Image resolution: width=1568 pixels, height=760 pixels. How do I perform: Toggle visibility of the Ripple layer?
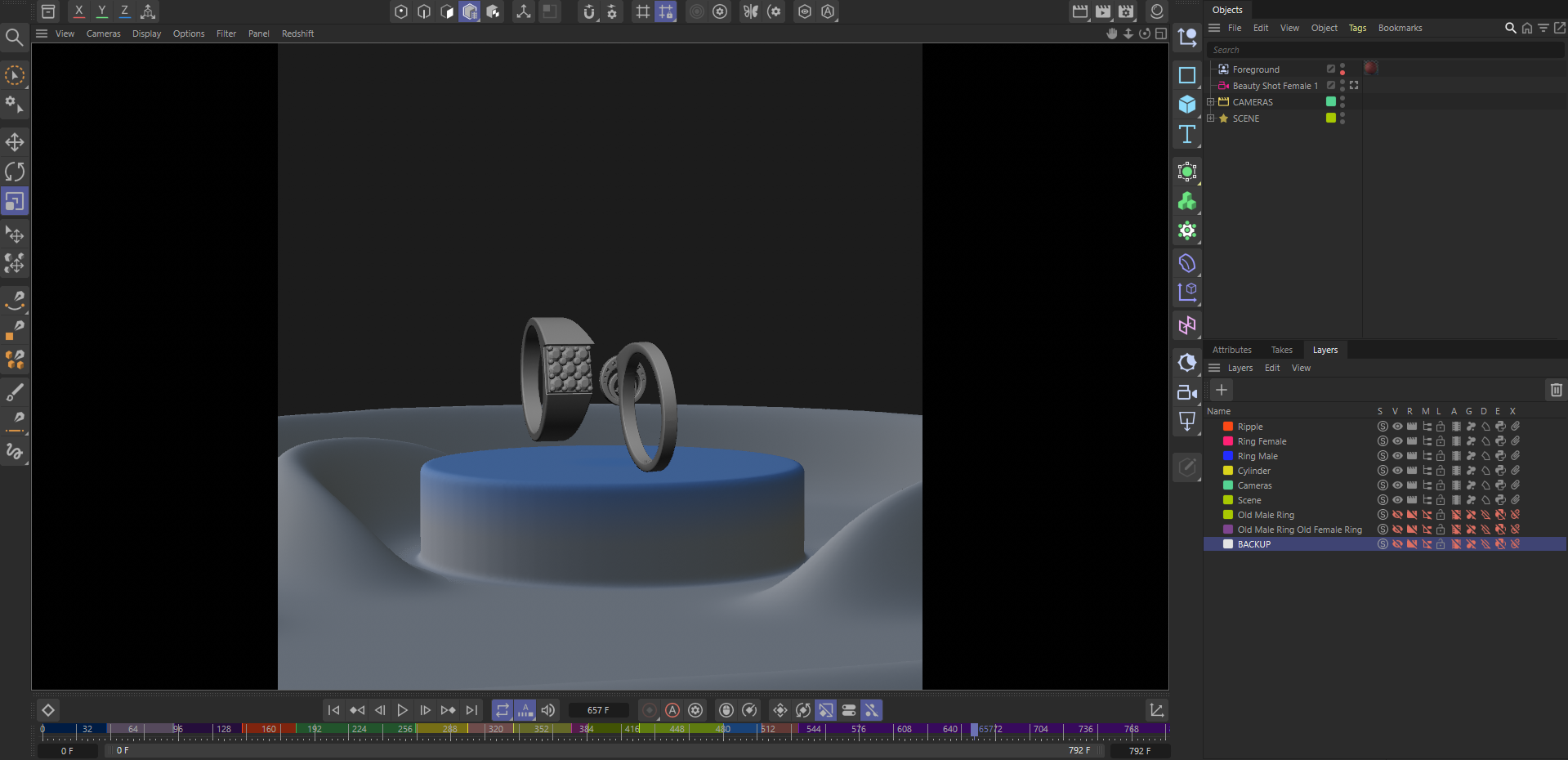point(1397,427)
